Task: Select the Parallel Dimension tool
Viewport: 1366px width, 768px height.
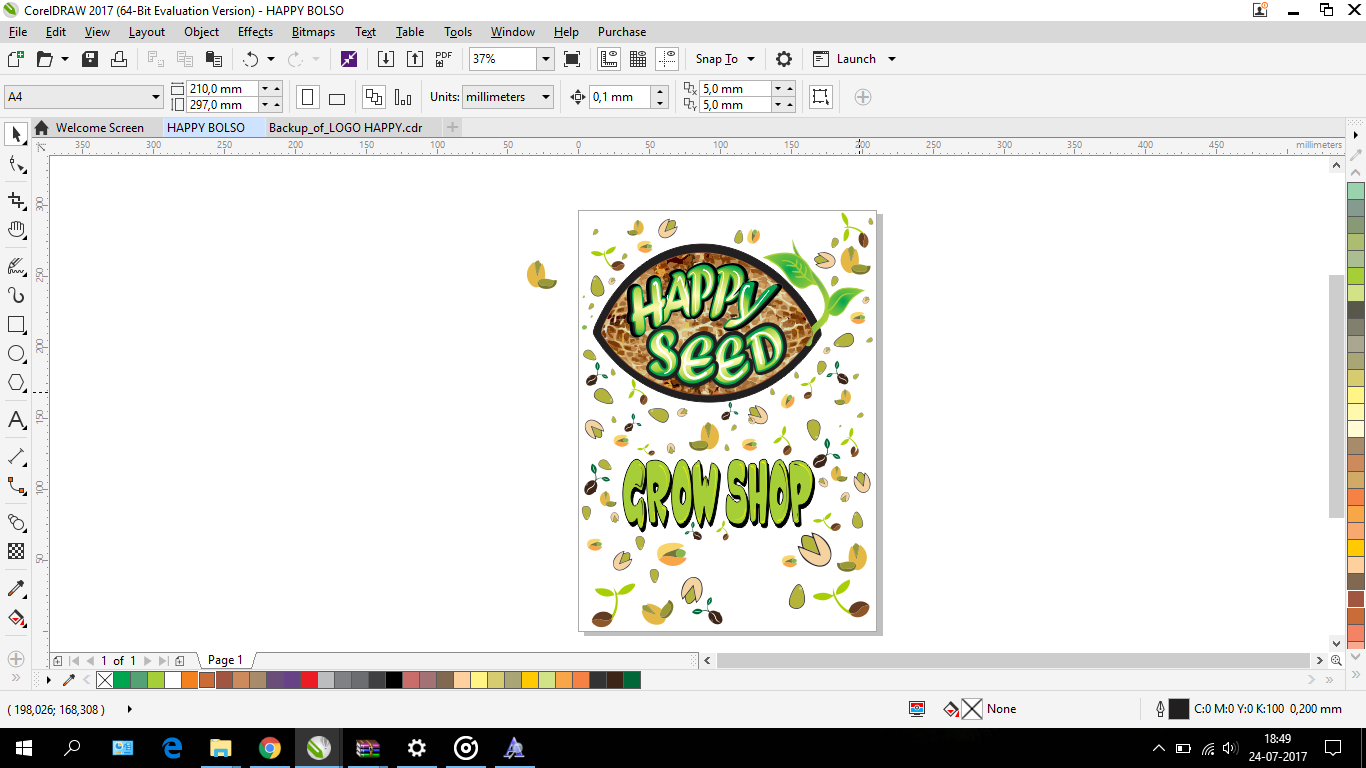Action: [x=16, y=457]
